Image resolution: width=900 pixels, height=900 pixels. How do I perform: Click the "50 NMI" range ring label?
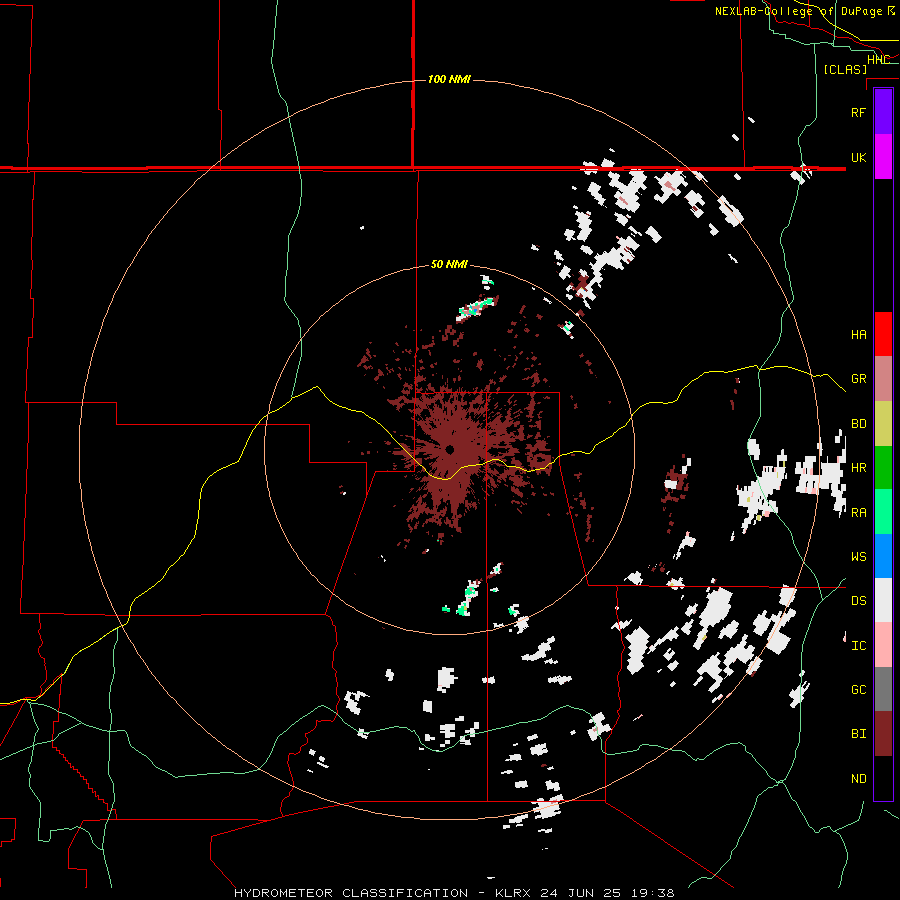449,264
